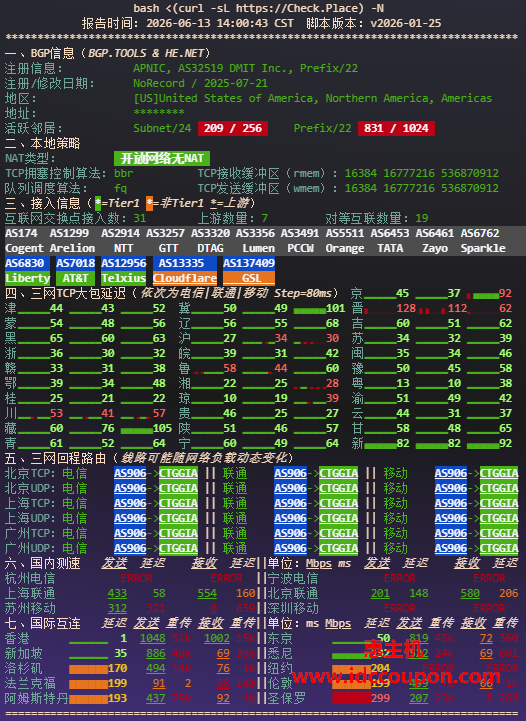
Task: Click the blue AS6830 badge
Action: tap(27, 263)
